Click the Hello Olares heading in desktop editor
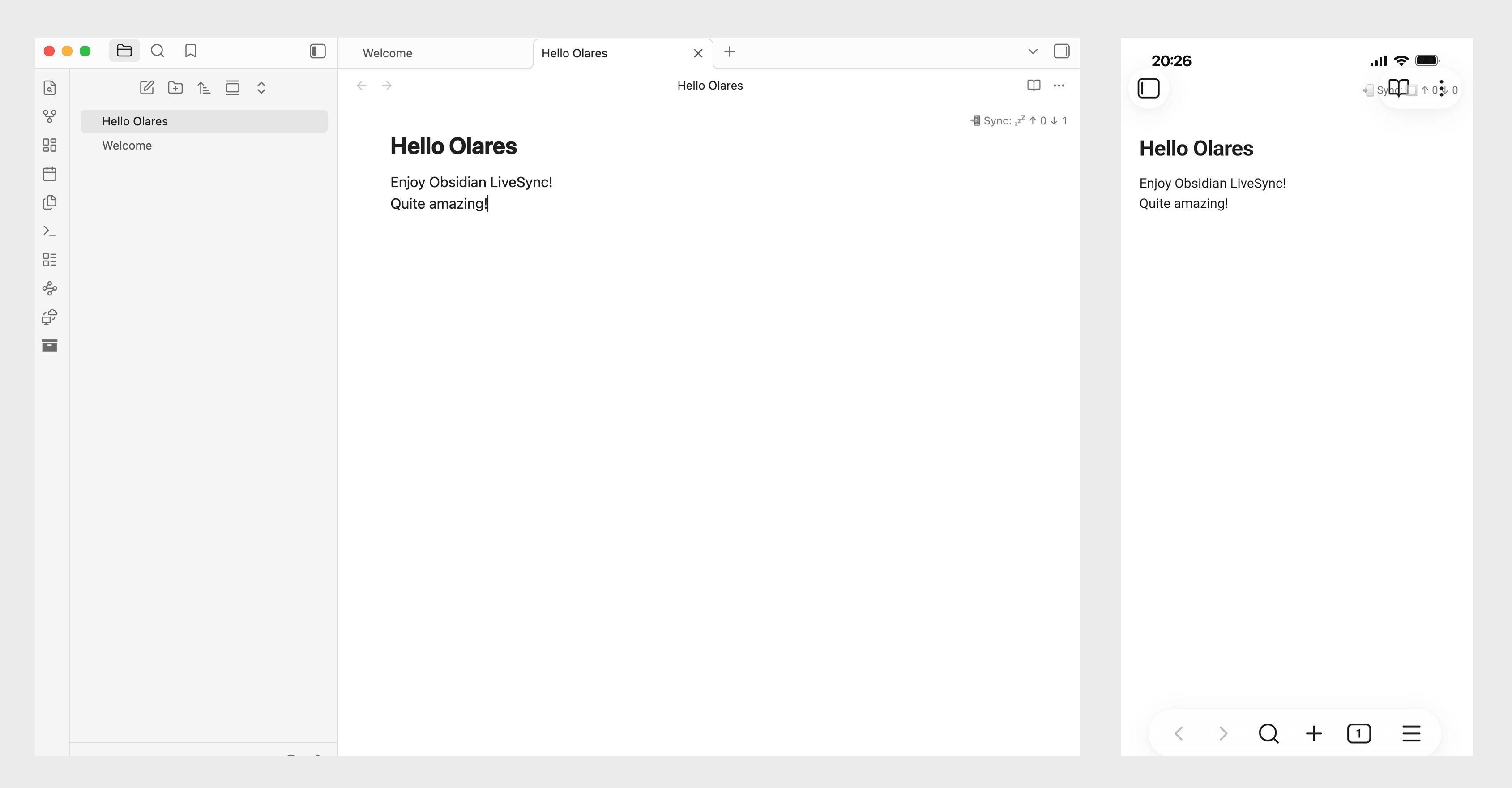 click(x=453, y=146)
